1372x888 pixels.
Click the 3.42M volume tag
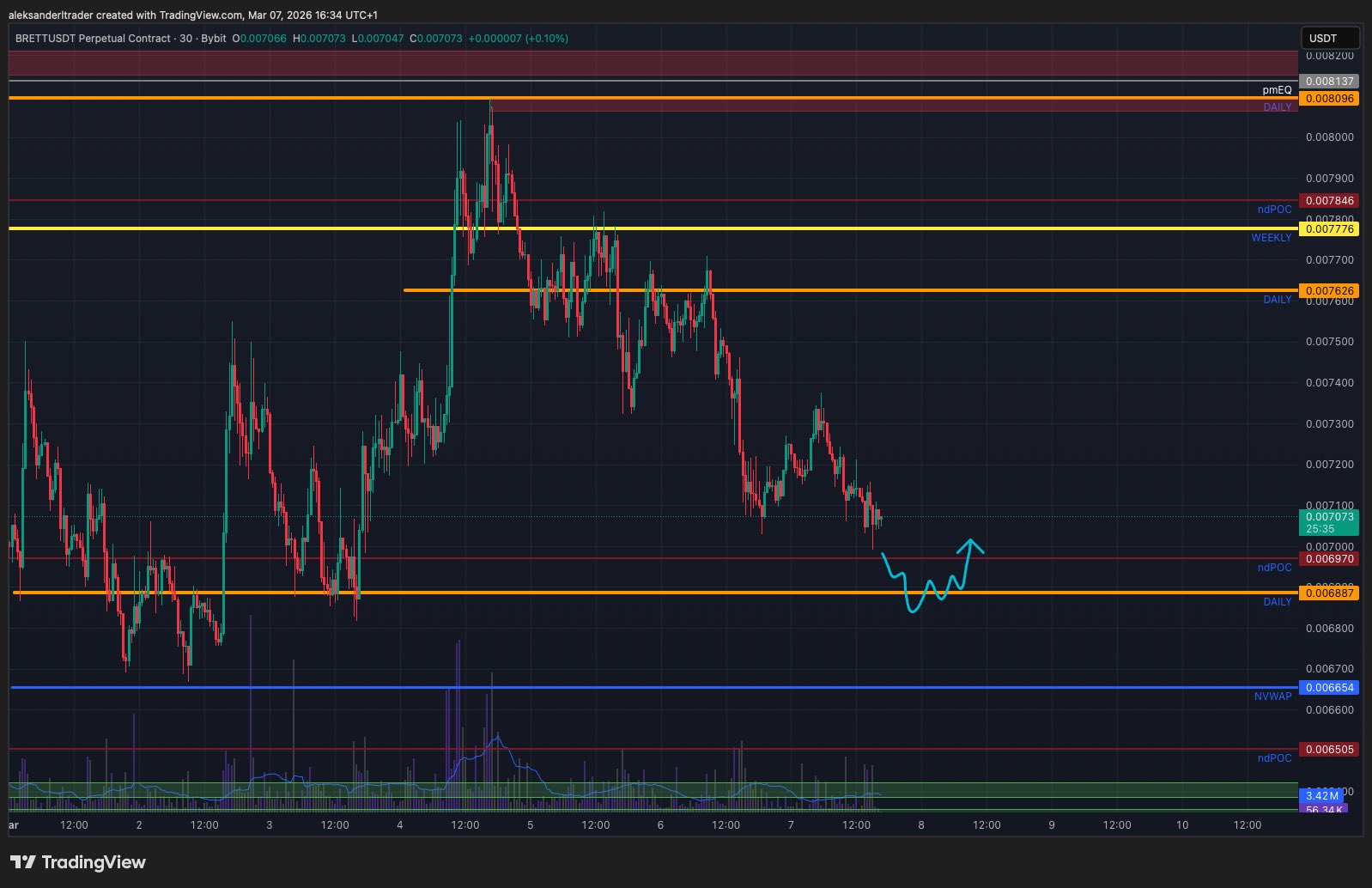pos(1323,796)
